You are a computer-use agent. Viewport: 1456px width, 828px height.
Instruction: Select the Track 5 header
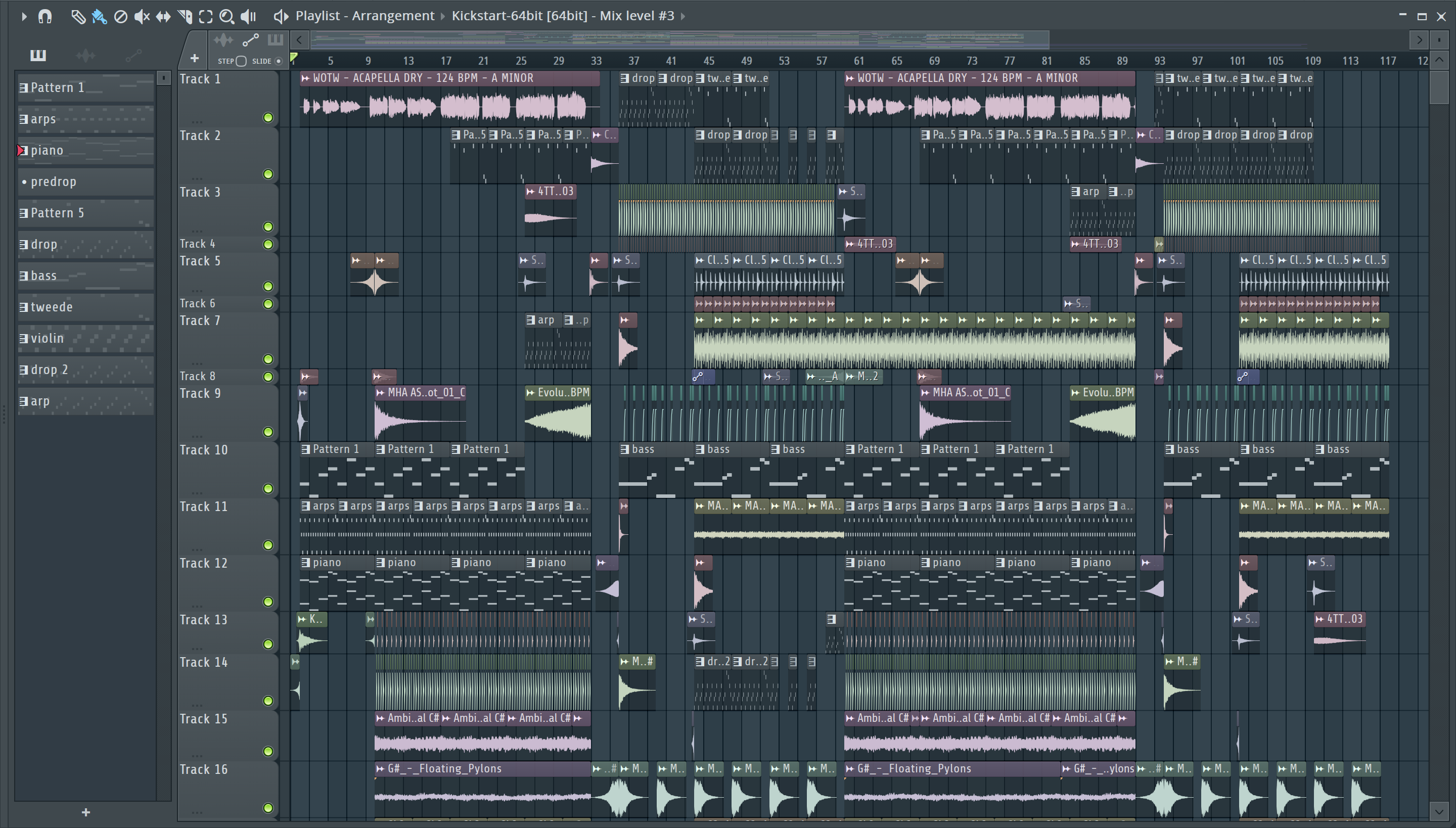click(227, 274)
